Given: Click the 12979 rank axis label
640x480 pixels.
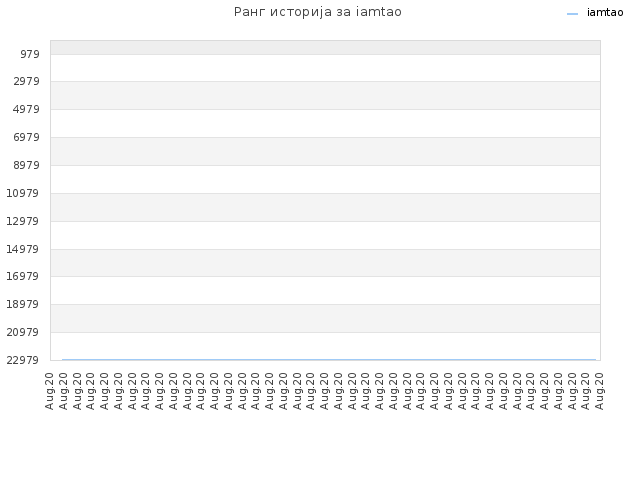Looking at the screenshot, I should tap(22, 221).
